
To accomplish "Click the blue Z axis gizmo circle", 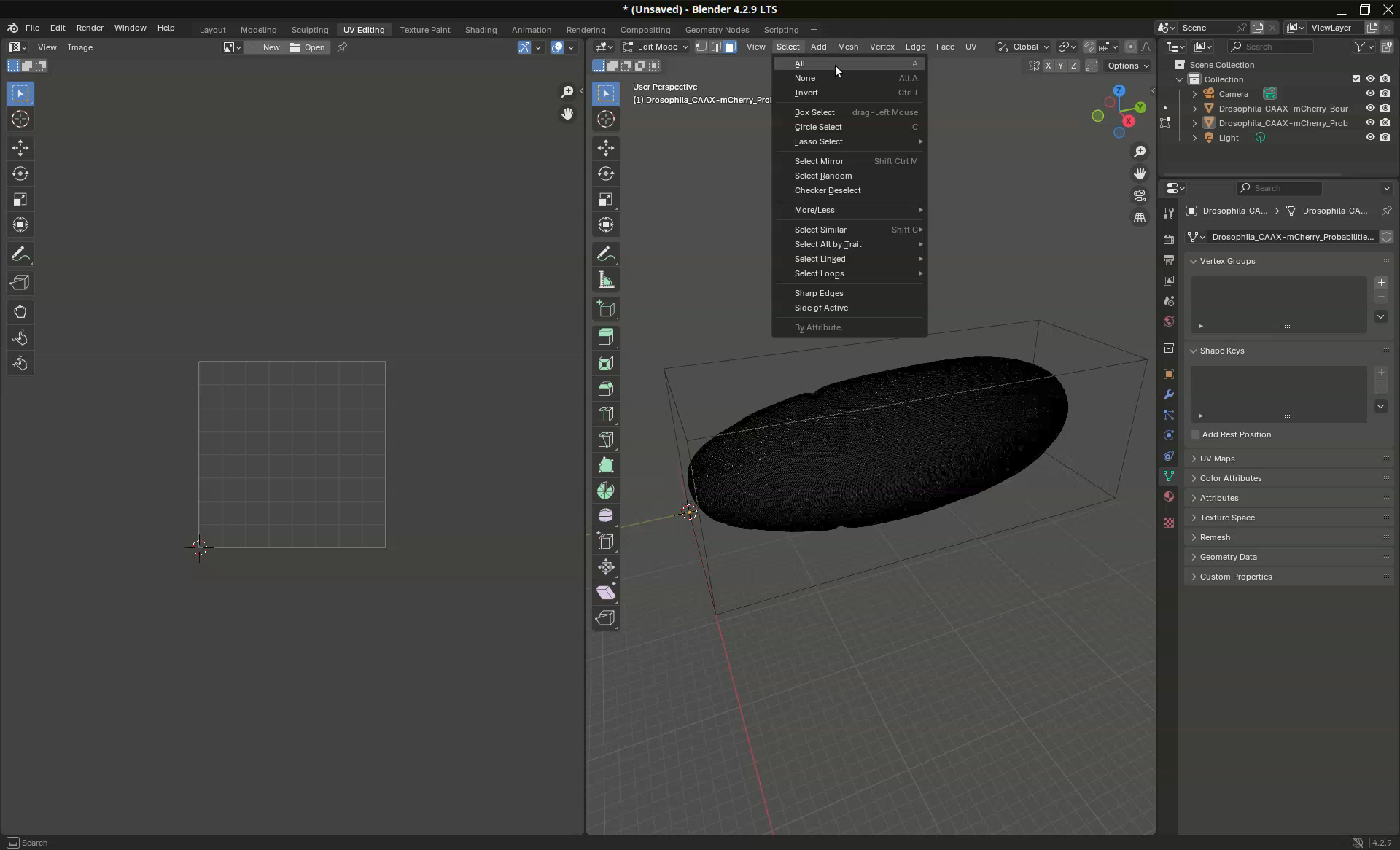I will click(x=1119, y=91).
